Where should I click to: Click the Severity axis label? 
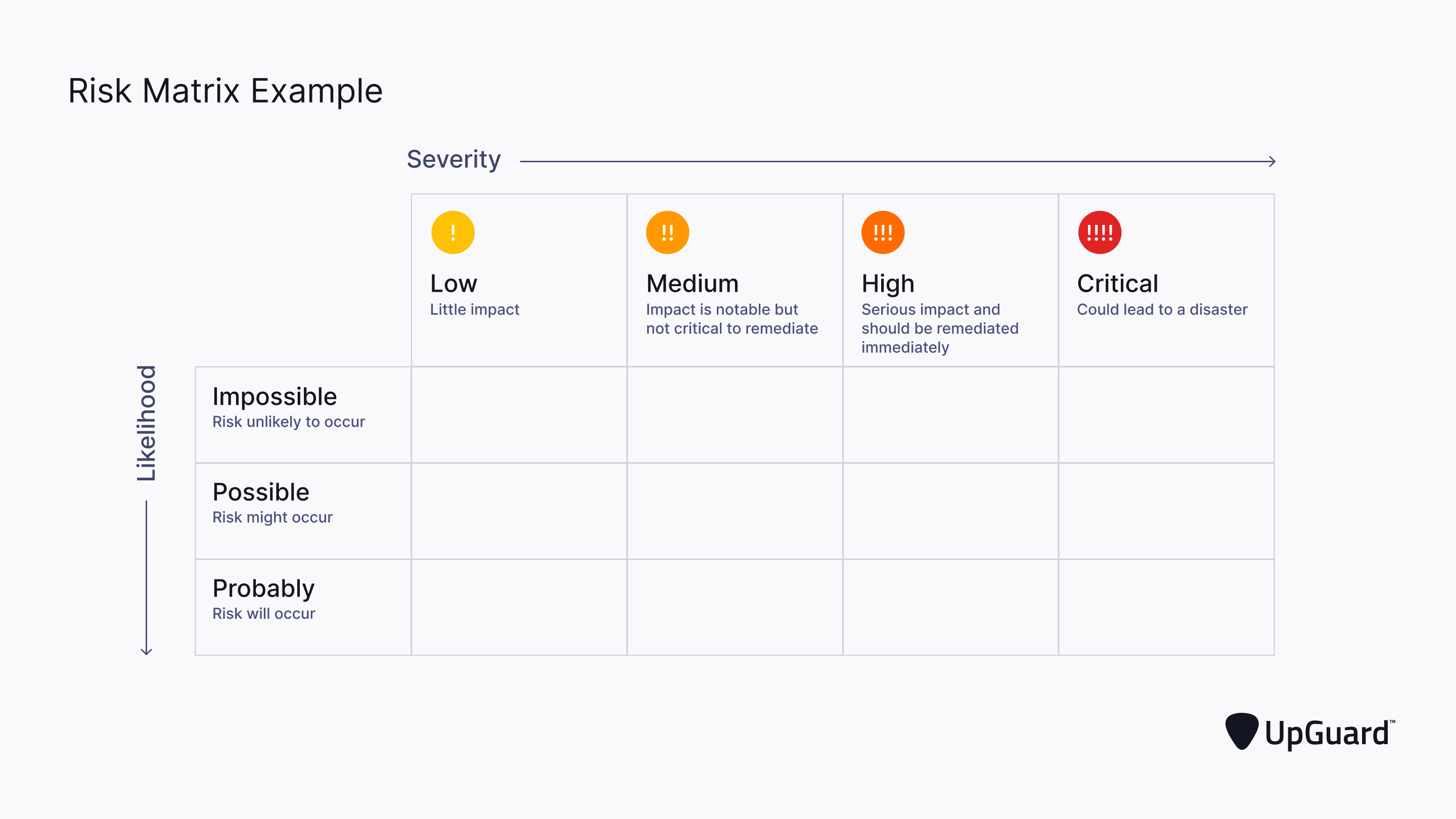pyautogui.click(x=454, y=159)
